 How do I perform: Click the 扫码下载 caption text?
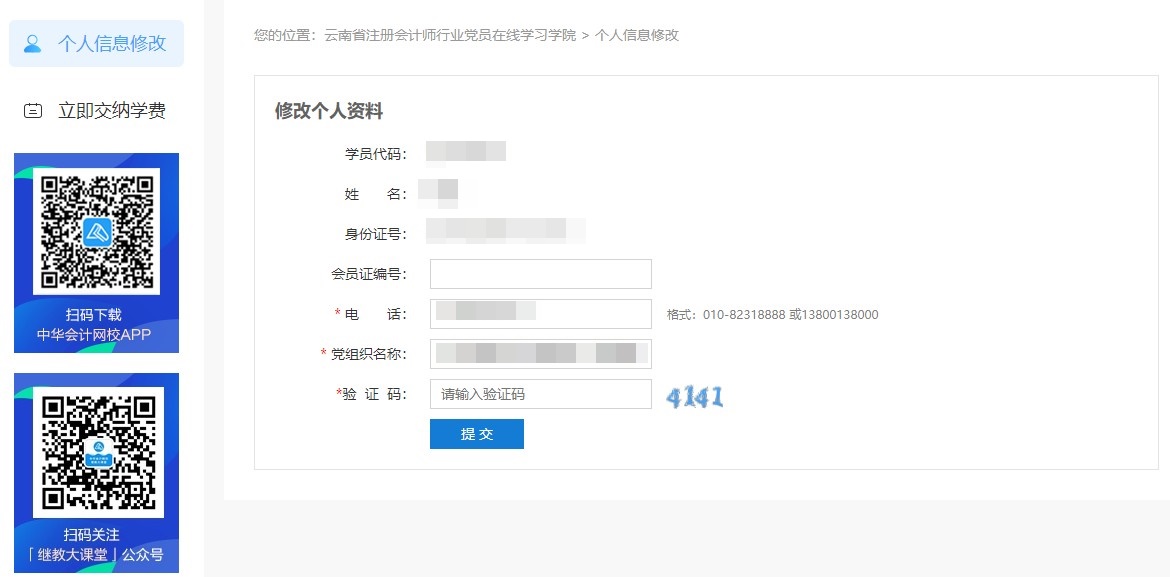coord(93,315)
